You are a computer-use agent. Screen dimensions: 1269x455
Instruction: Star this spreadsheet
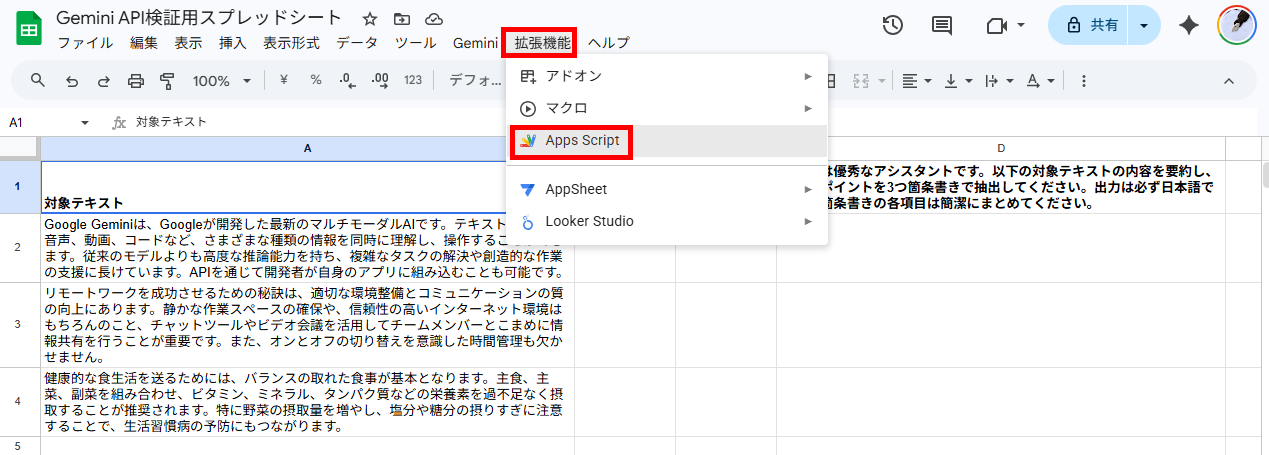coord(370,19)
